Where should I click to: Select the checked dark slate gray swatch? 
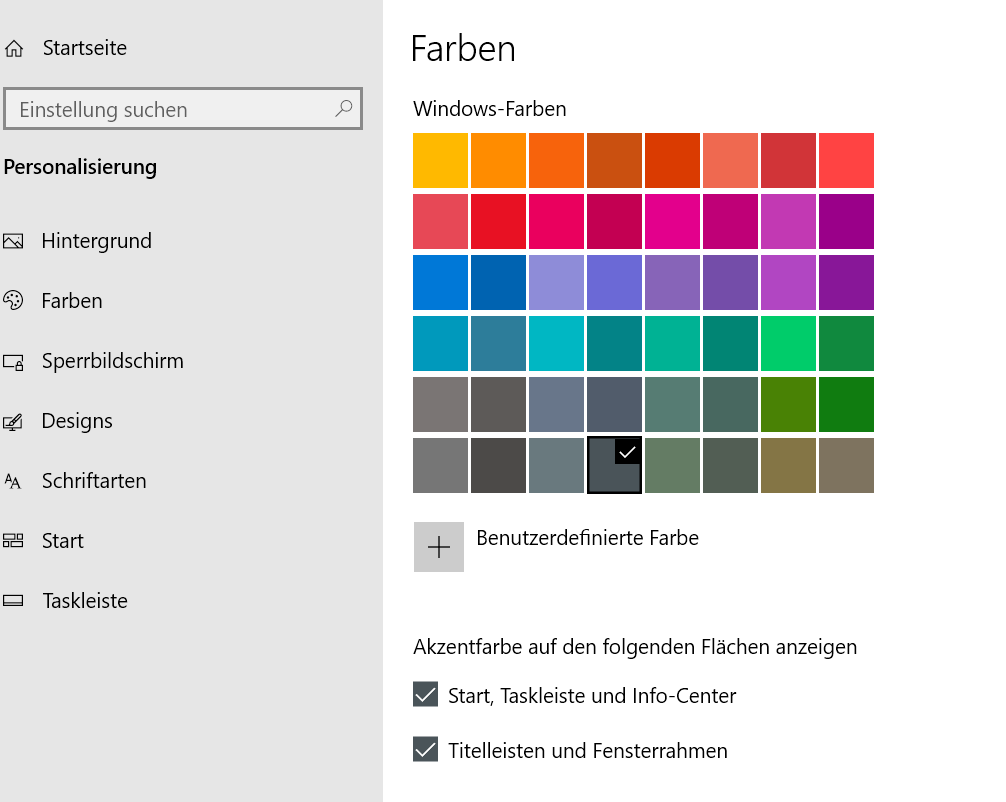point(612,466)
